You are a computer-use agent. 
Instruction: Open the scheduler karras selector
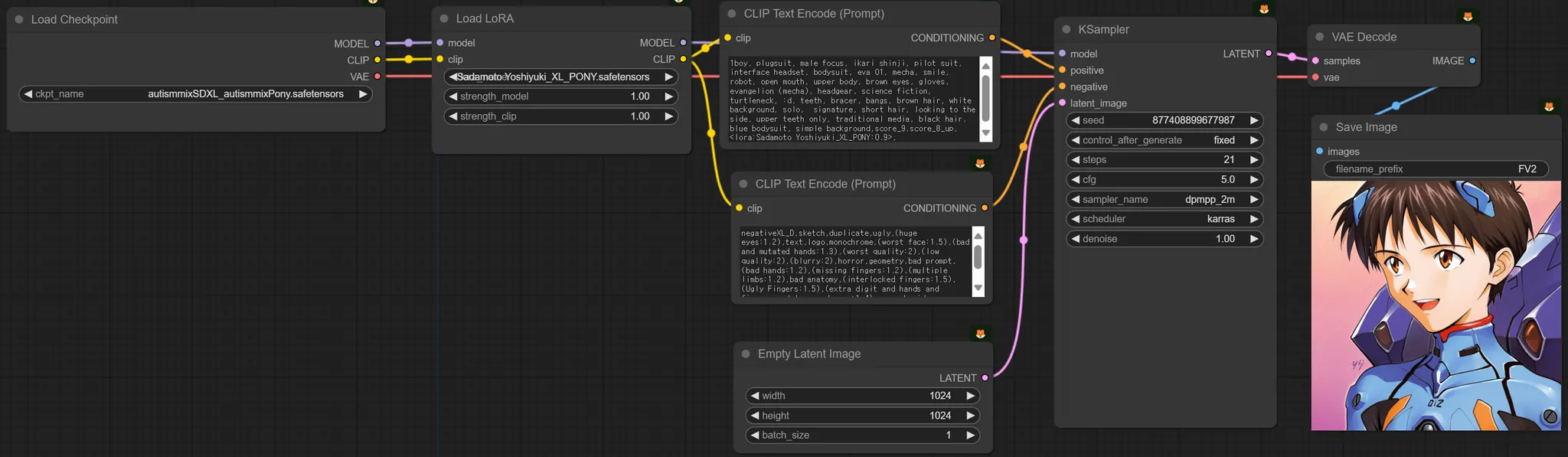pos(1165,219)
